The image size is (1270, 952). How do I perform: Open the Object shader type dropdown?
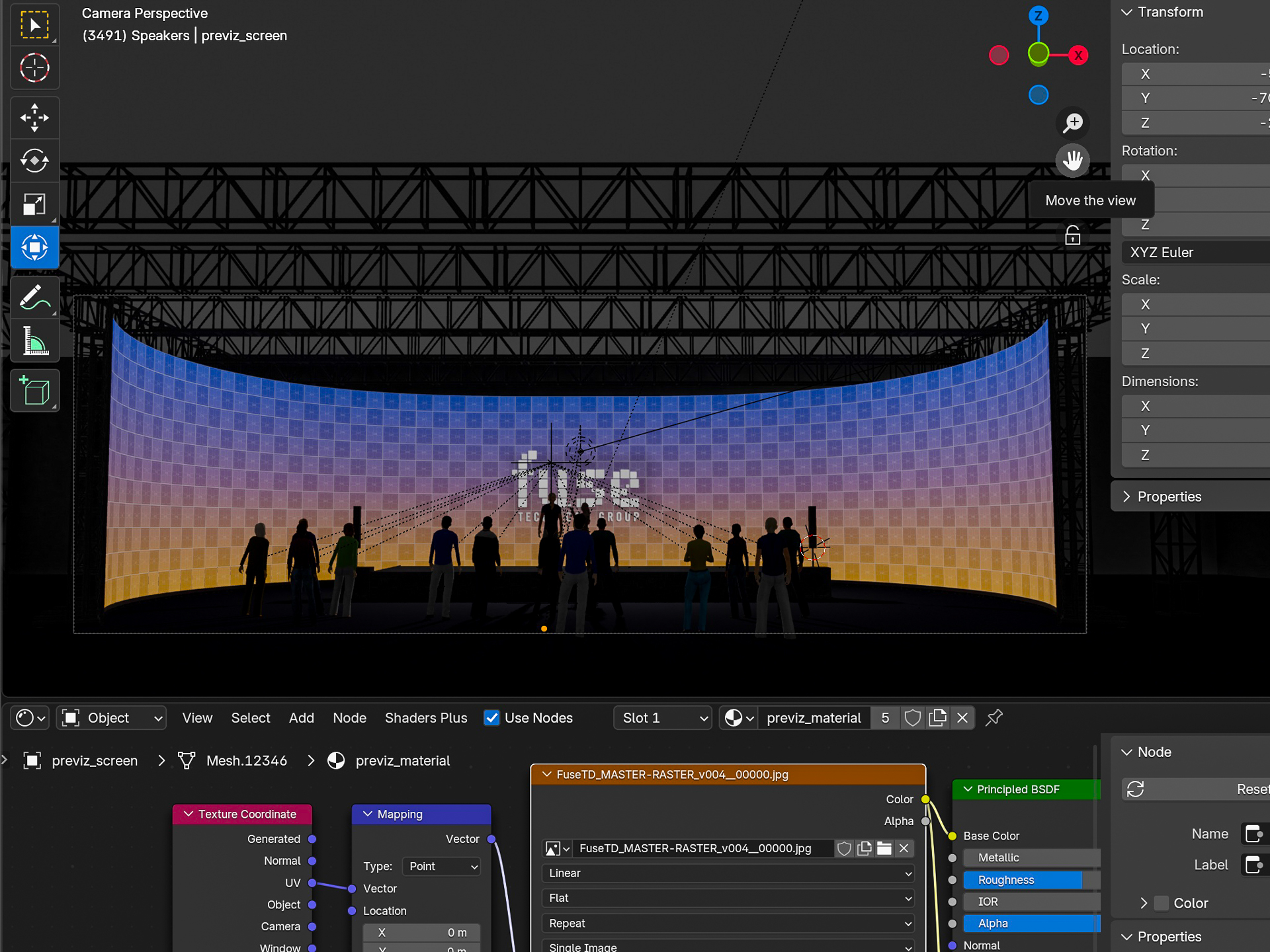111,718
